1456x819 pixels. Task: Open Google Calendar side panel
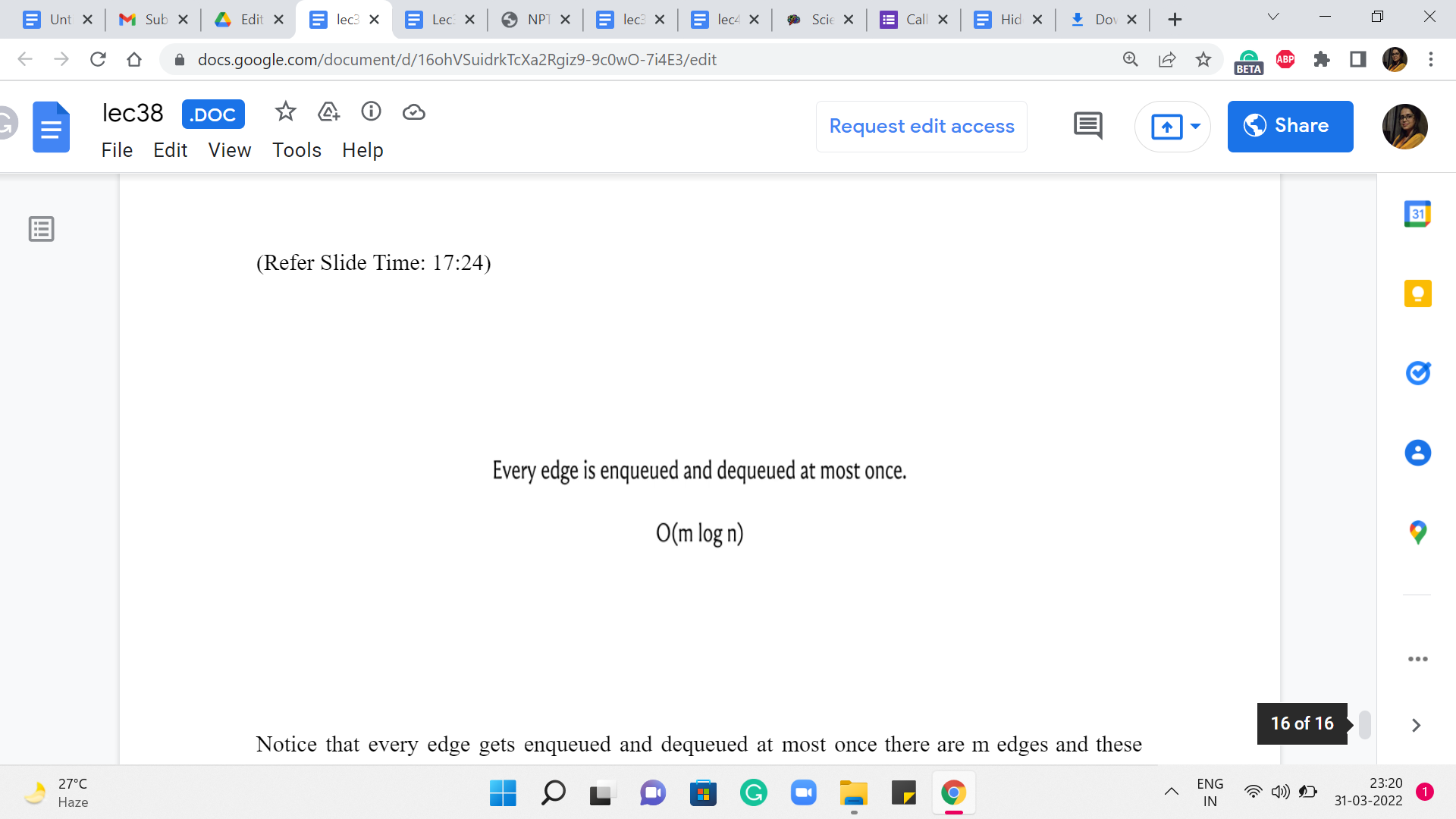pyautogui.click(x=1417, y=214)
